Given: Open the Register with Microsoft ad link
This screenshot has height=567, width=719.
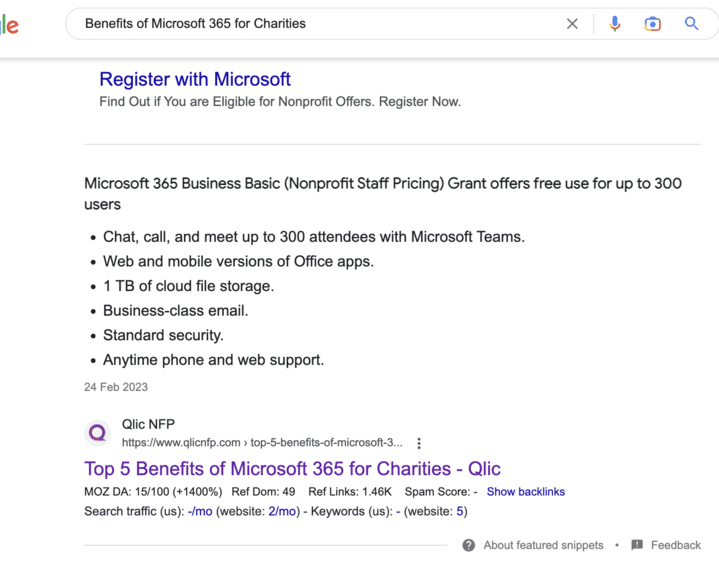Looking at the screenshot, I should (195, 79).
